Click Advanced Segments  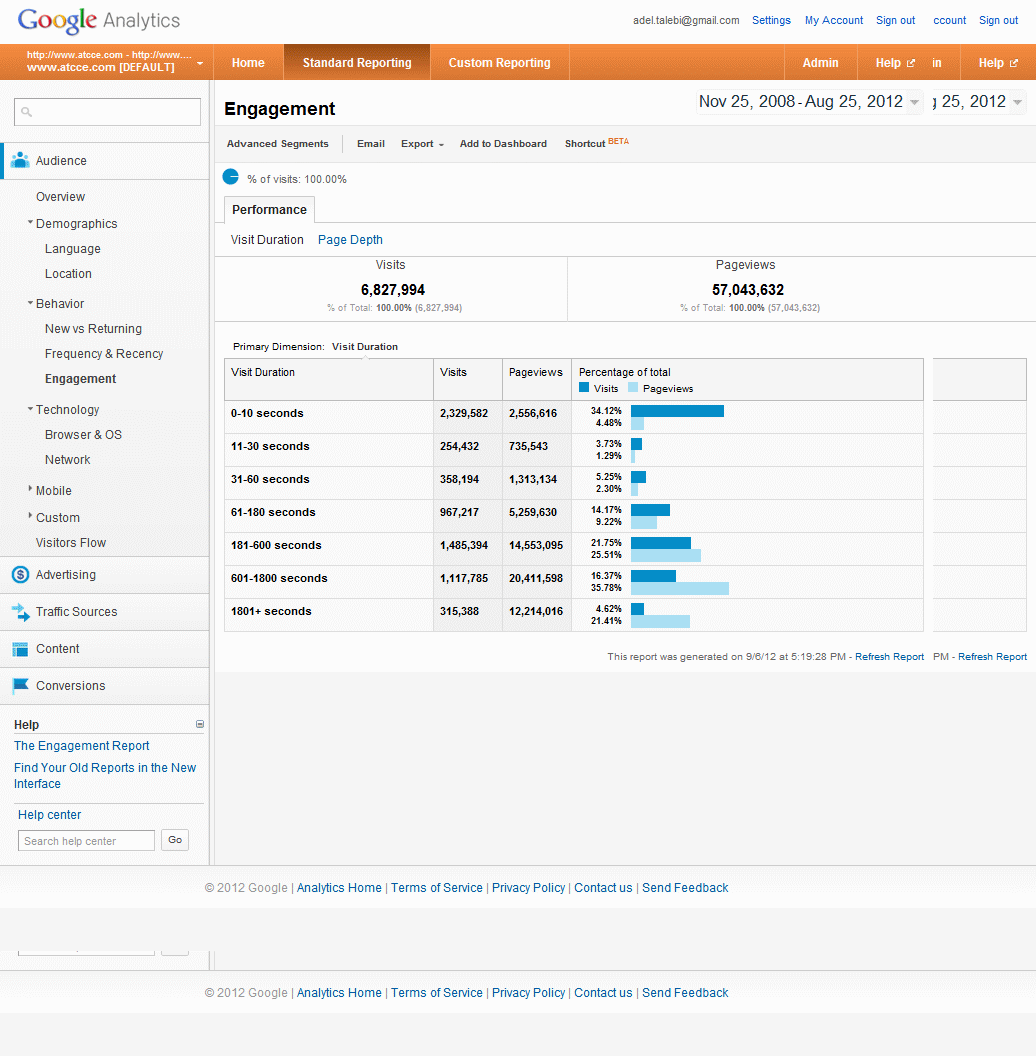pyautogui.click(x=278, y=143)
